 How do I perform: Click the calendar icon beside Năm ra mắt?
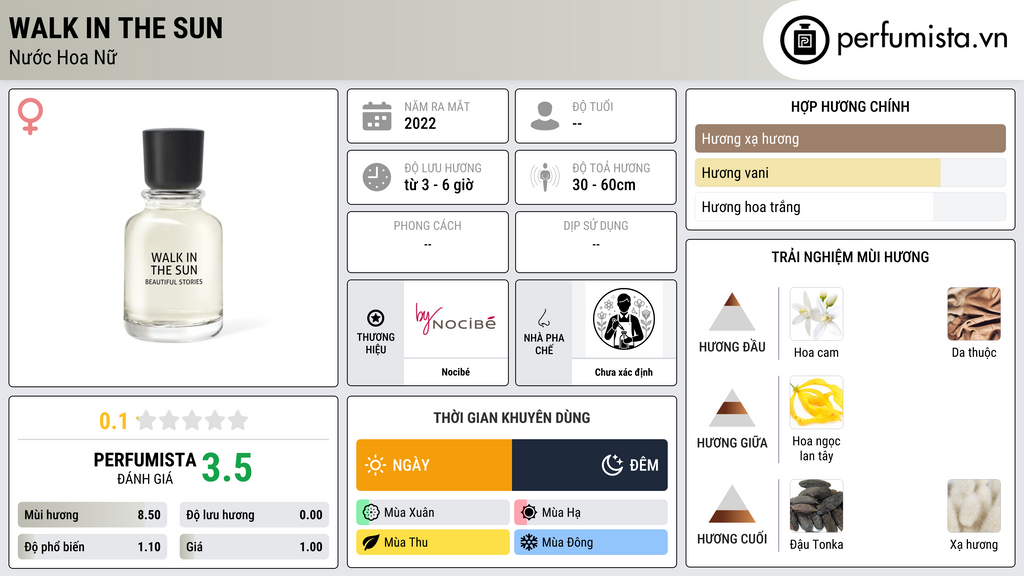[x=377, y=116]
